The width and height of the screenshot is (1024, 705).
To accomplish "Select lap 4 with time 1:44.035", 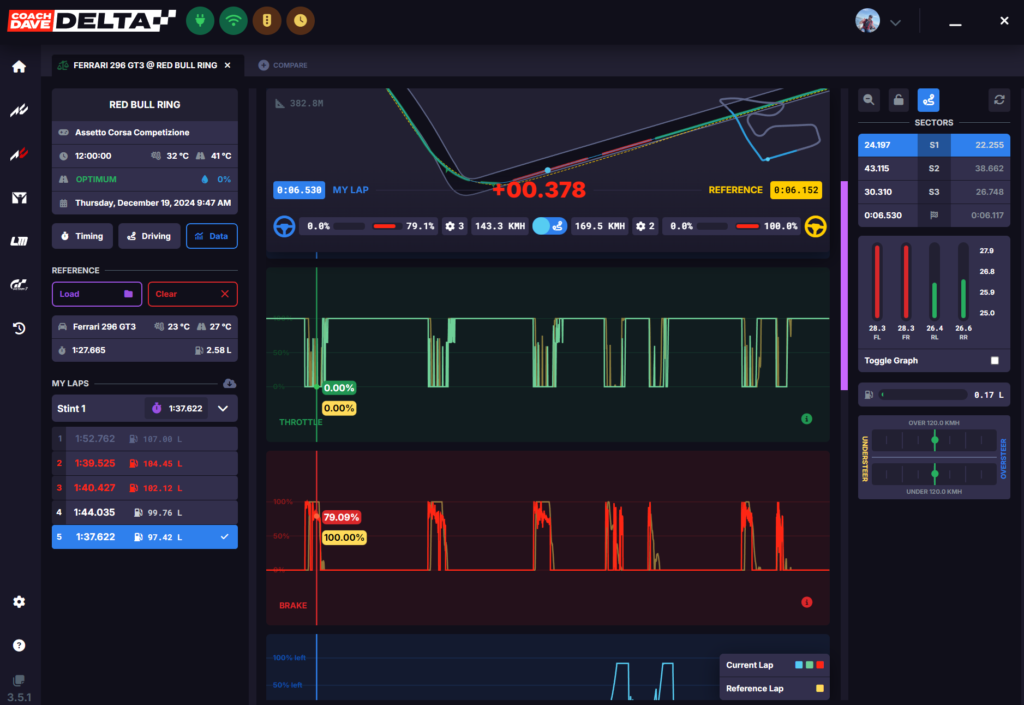I will (x=145, y=512).
